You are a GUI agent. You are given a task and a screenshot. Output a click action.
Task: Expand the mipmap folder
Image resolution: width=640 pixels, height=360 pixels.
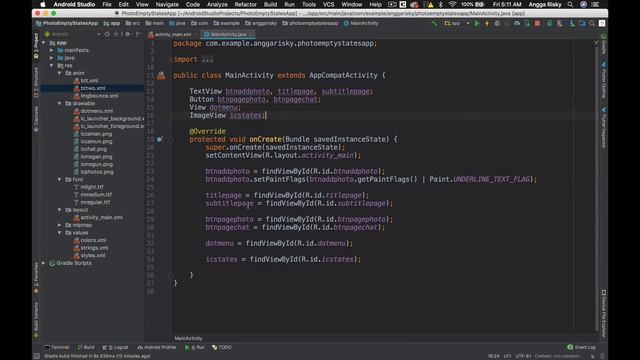pos(59,225)
